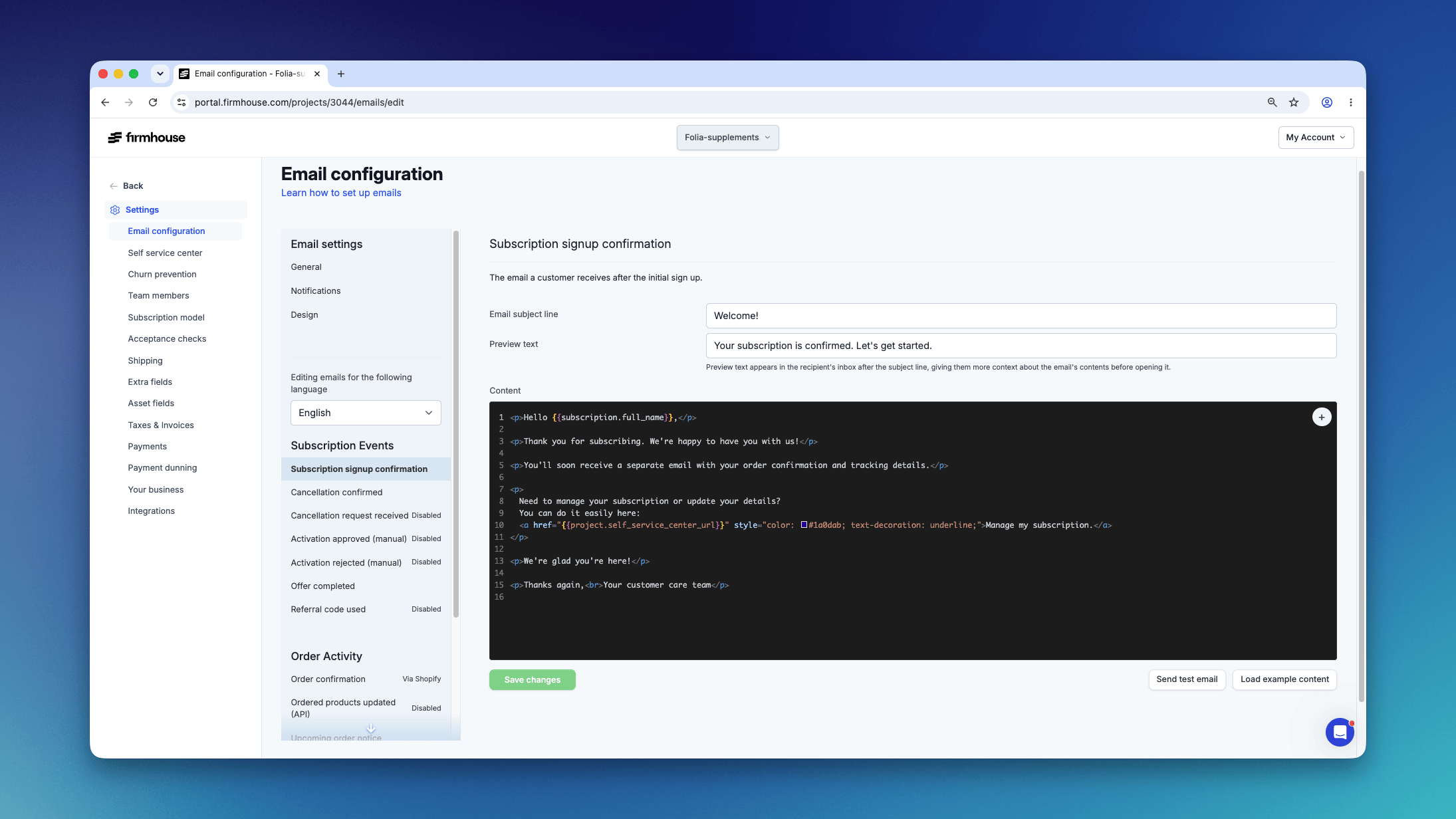Select Referral code used email
1456x819 pixels.
(x=366, y=610)
